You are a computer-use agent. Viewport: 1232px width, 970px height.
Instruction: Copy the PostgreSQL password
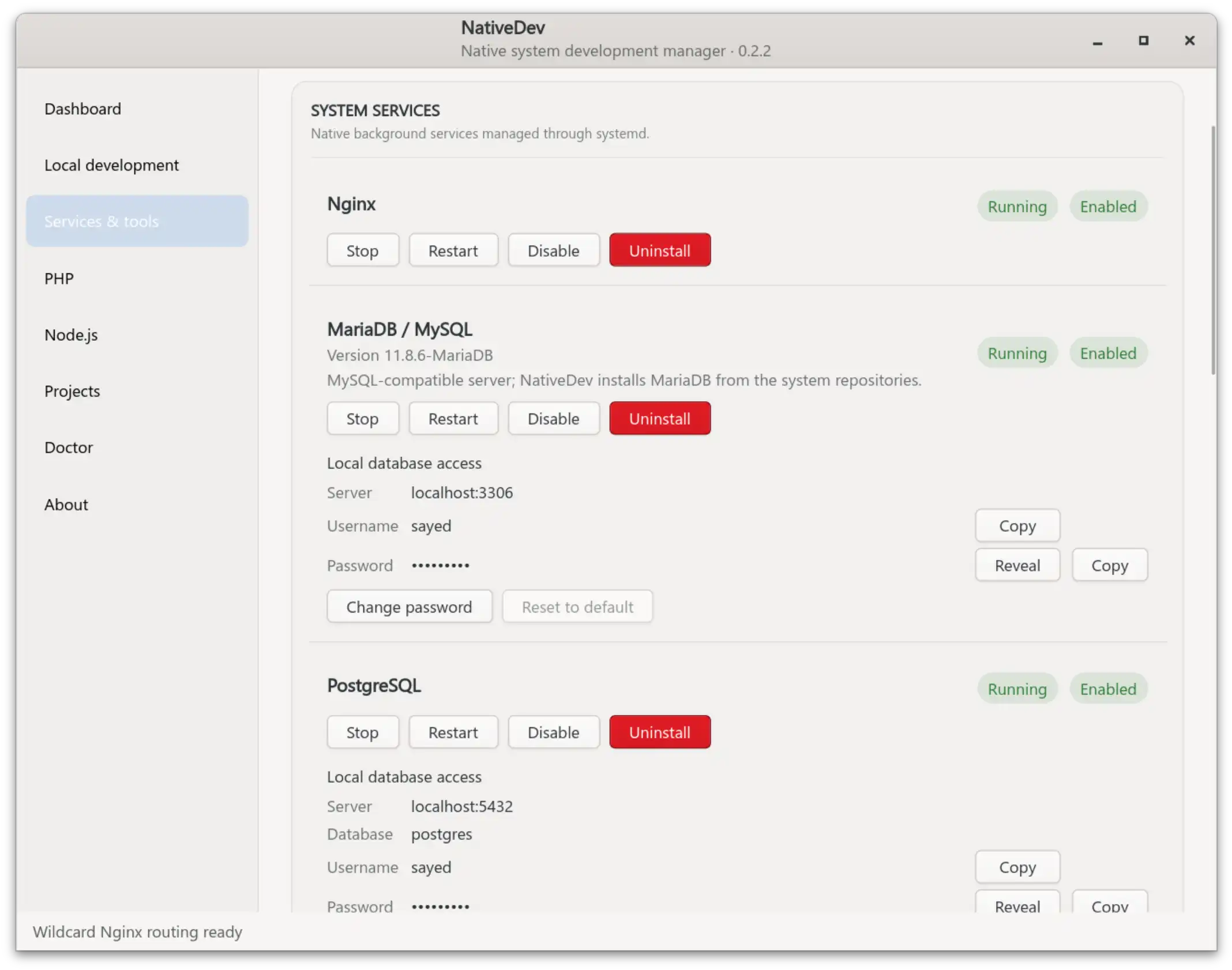pos(1110,903)
